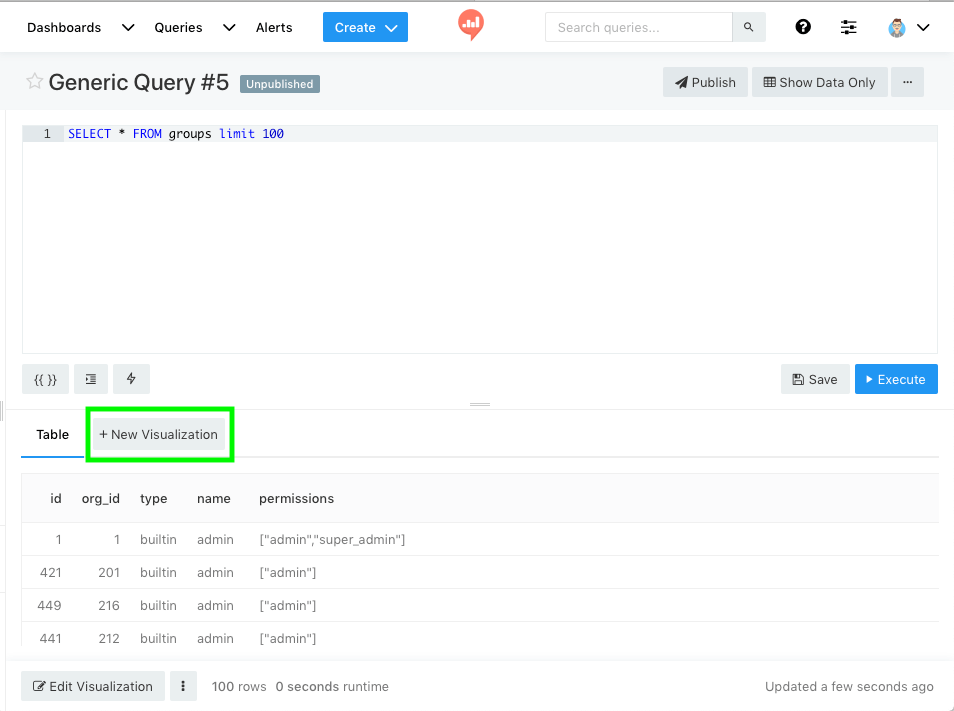Click the Search queries input field
Viewport: 954px width, 711px height.
click(639, 27)
